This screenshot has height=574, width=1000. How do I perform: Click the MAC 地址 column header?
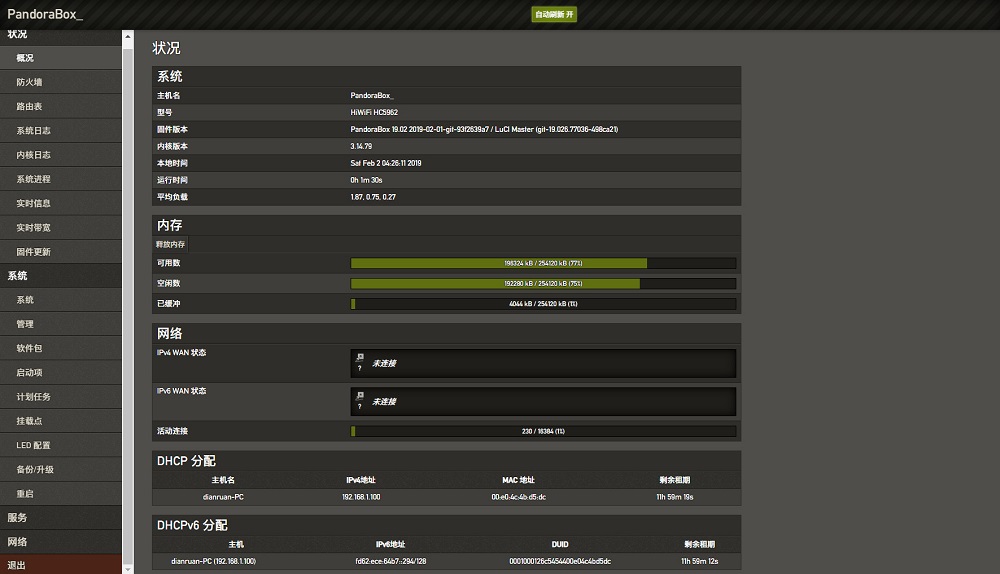tap(518, 480)
